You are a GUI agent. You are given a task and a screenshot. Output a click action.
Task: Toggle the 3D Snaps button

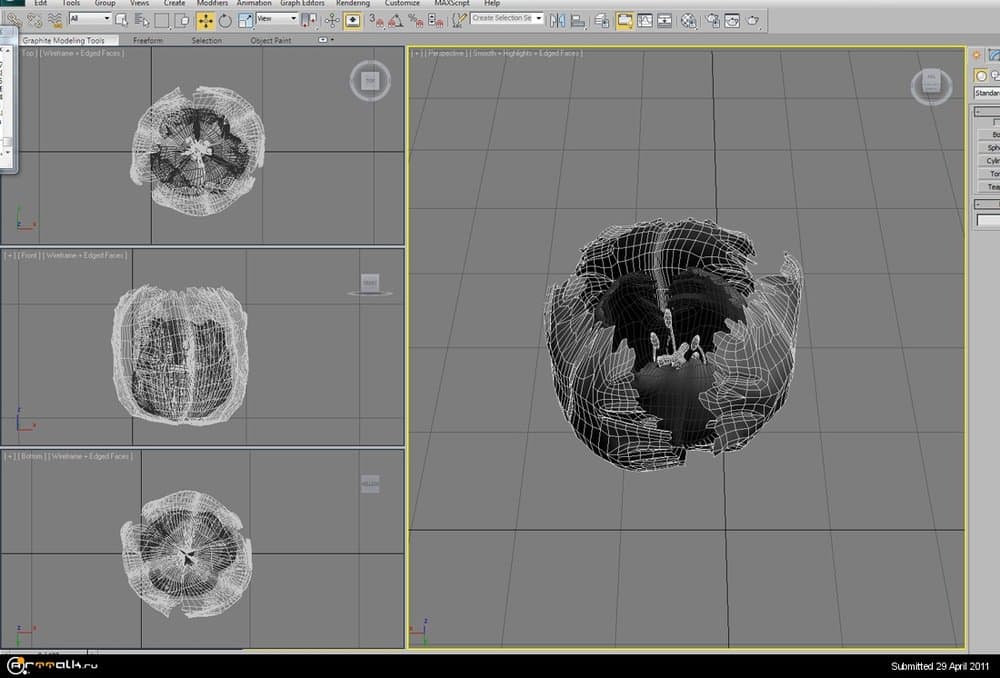point(376,20)
